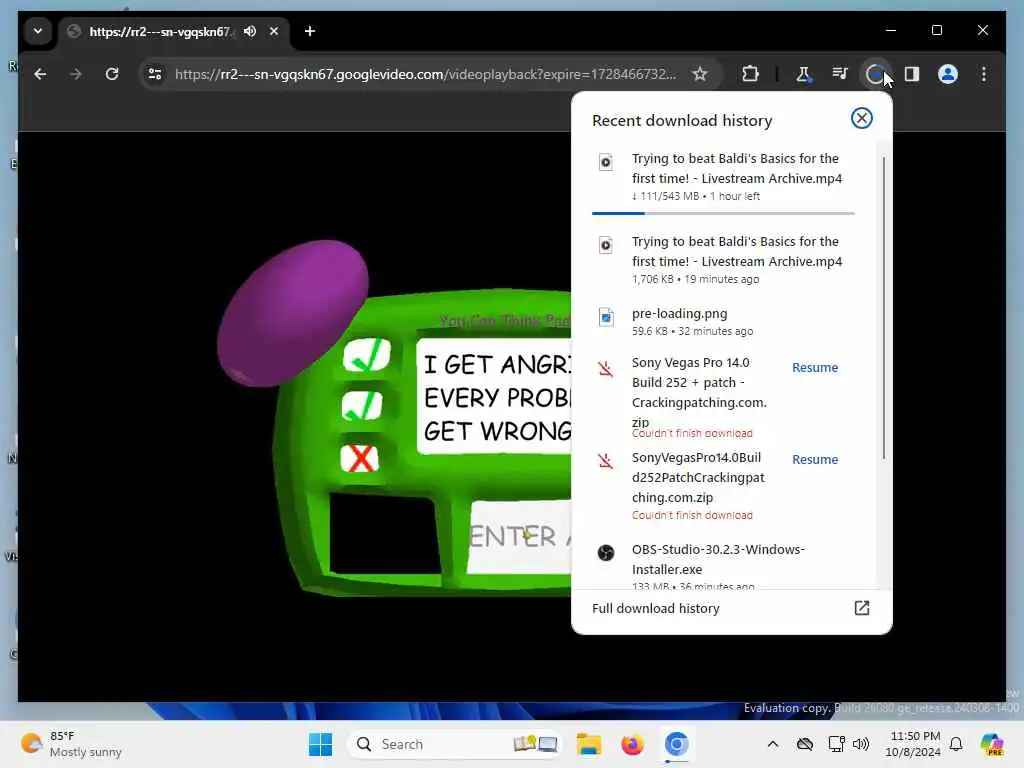
Task: Minimize the browser window
Action: click(891, 30)
